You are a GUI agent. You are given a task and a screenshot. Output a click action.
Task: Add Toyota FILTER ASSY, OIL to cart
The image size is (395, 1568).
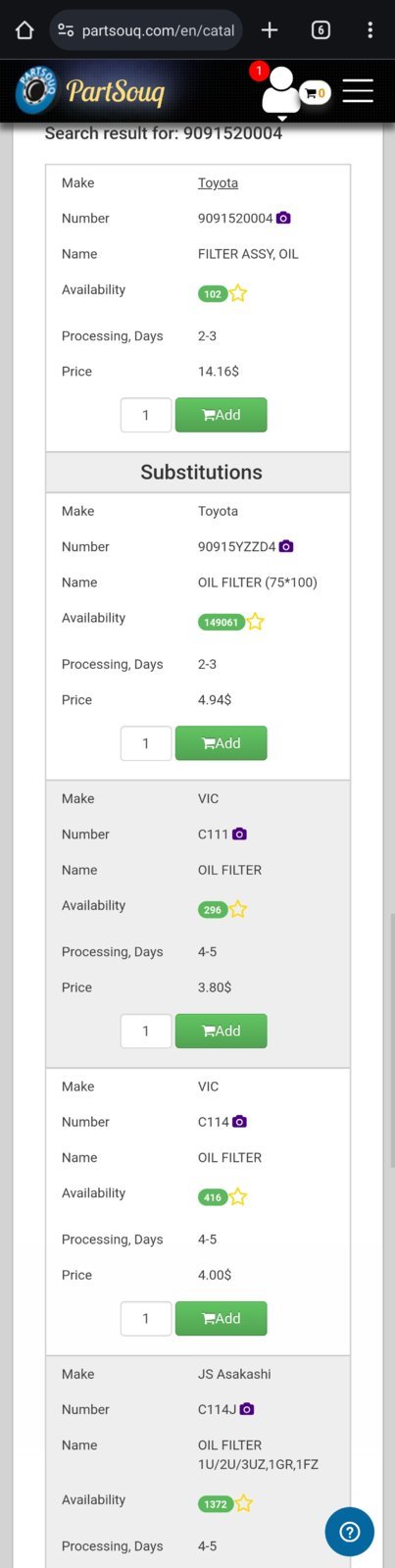point(221,415)
